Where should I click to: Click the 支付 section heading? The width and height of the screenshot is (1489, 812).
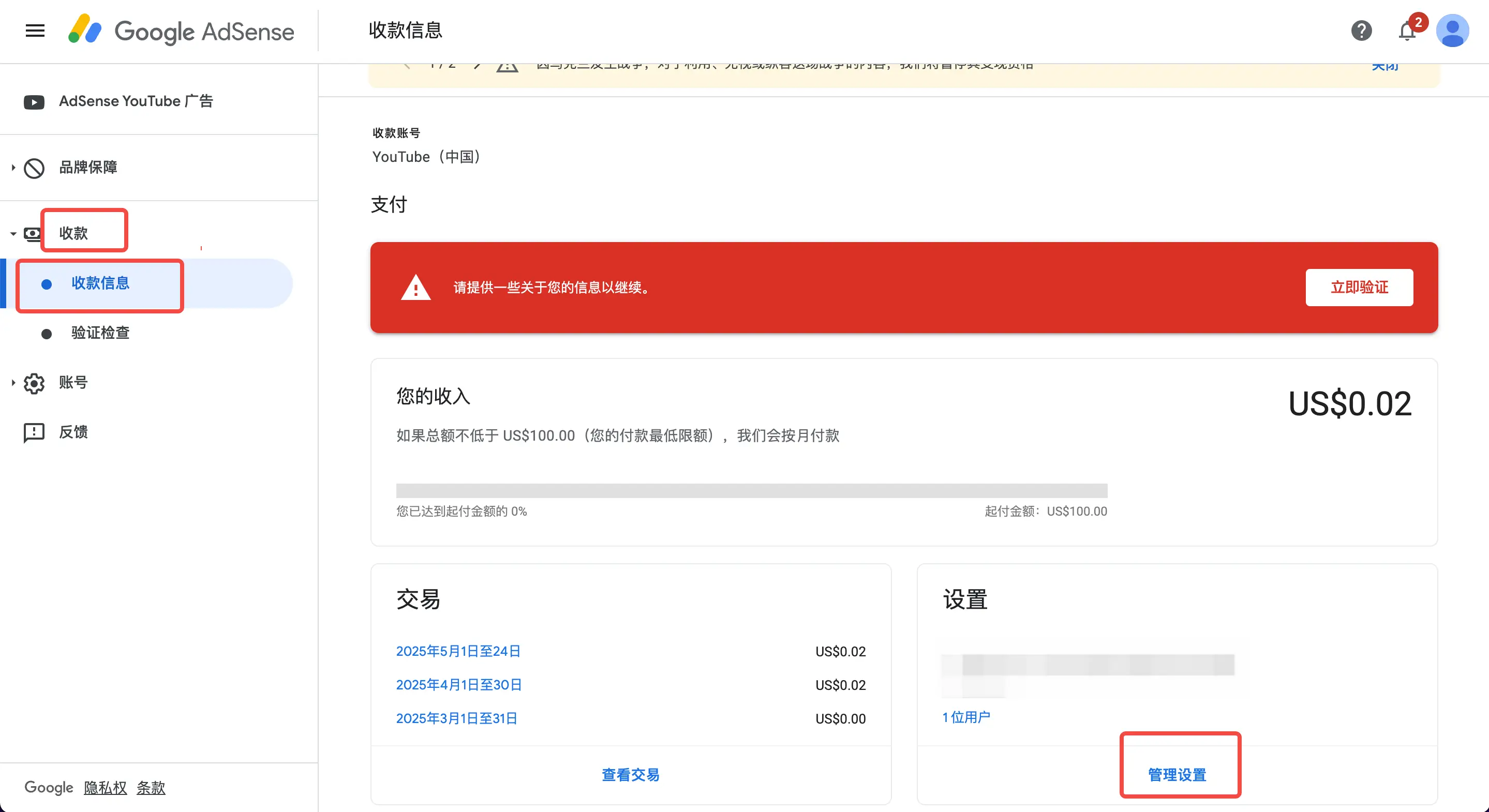click(x=389, y=205)
